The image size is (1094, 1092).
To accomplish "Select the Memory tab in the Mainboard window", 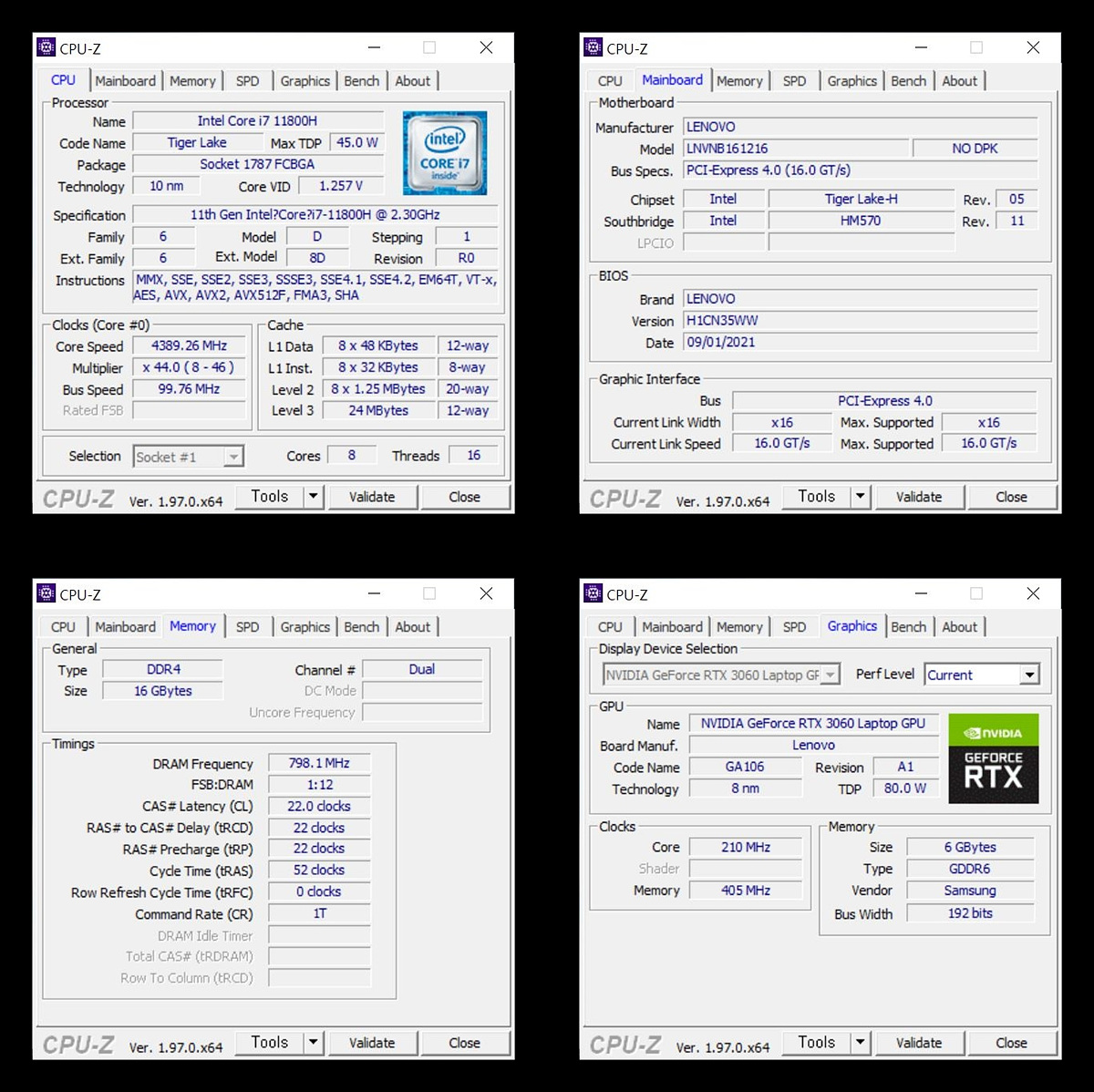I will tap(739, 81).
